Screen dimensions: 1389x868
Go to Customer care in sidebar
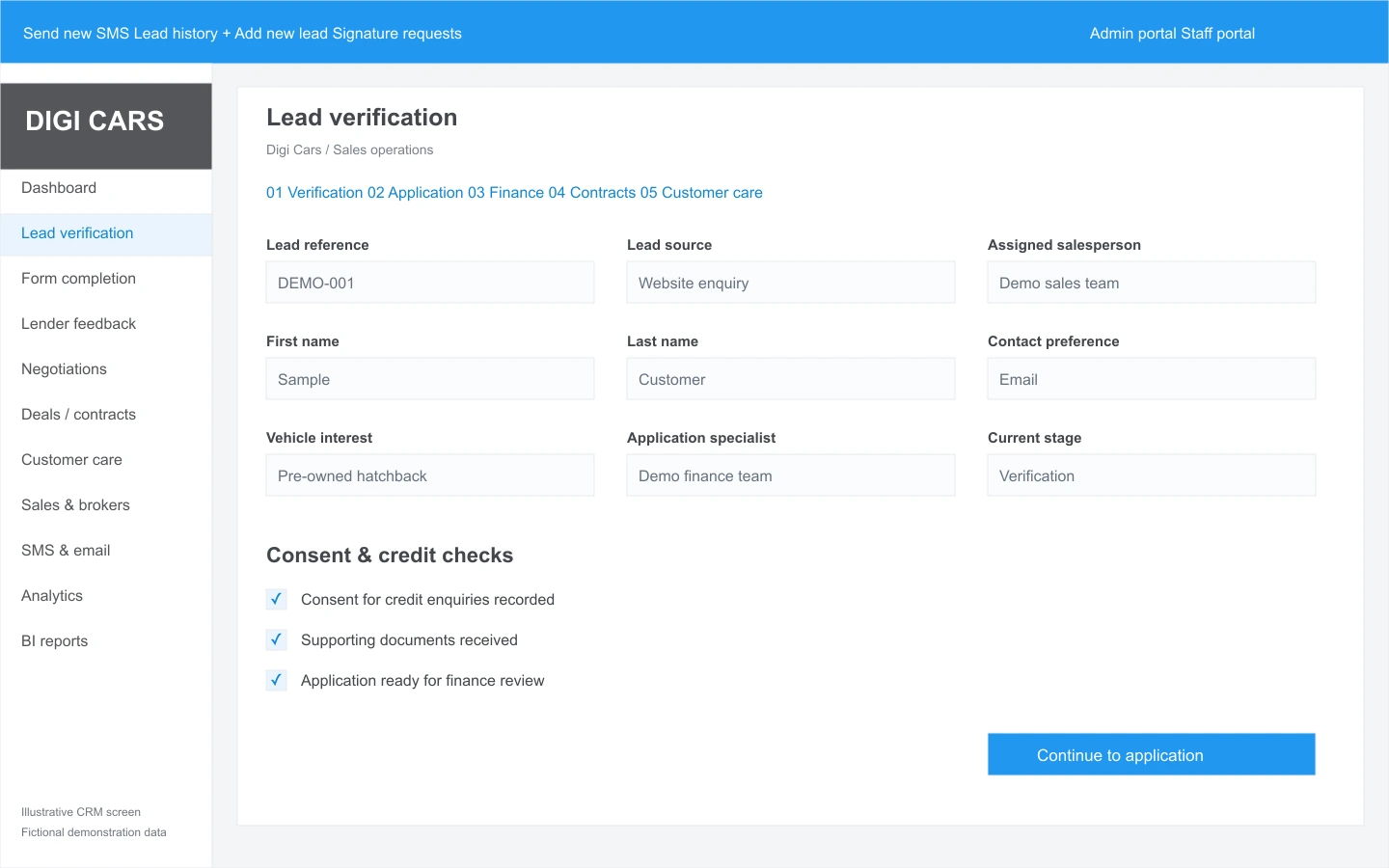(106, 460)
